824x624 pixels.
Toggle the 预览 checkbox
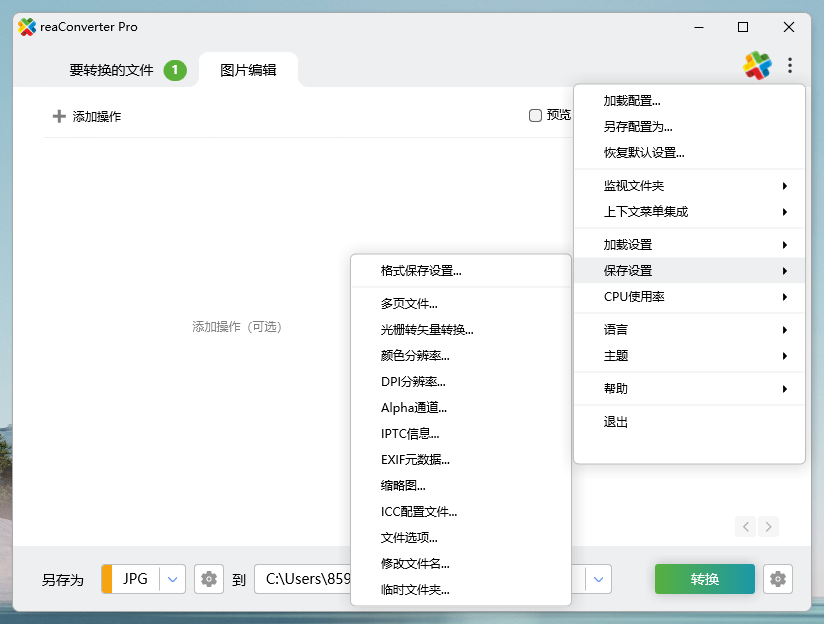[535, 115]
